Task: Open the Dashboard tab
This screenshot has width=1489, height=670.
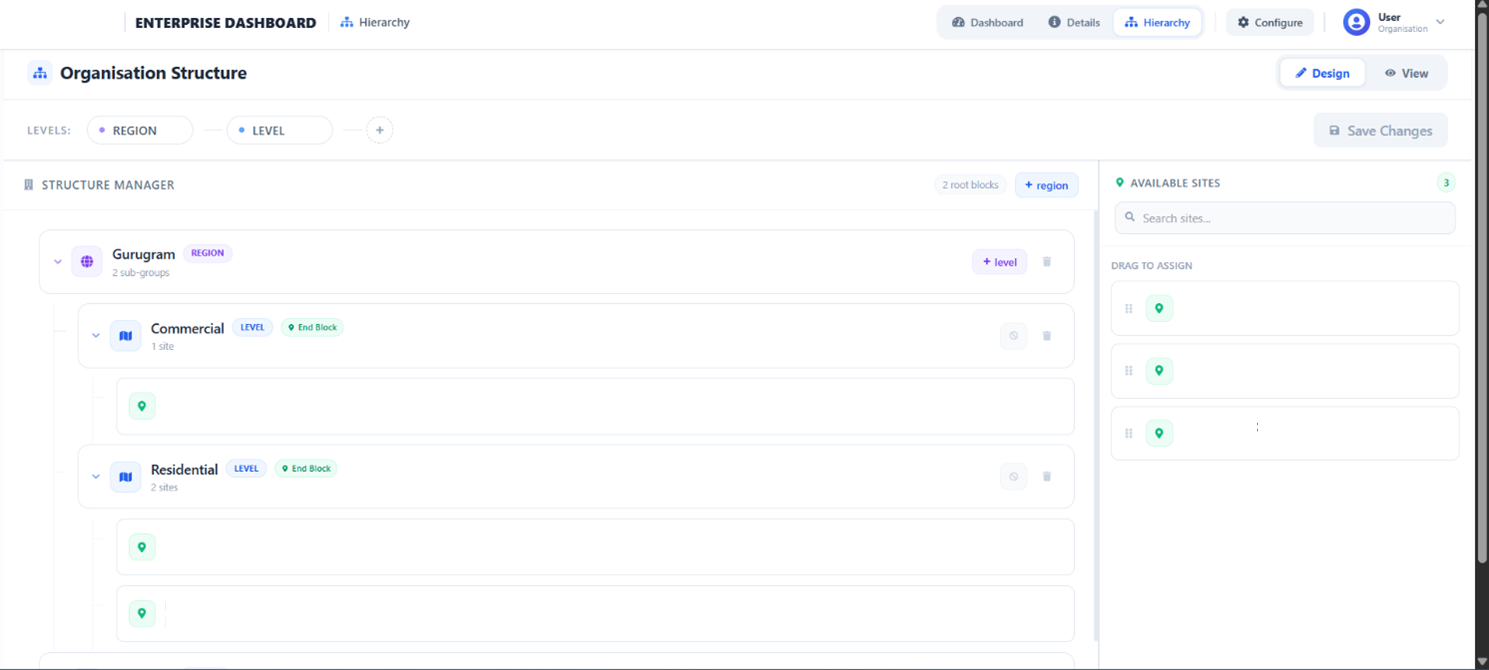Action: (987, 22)
